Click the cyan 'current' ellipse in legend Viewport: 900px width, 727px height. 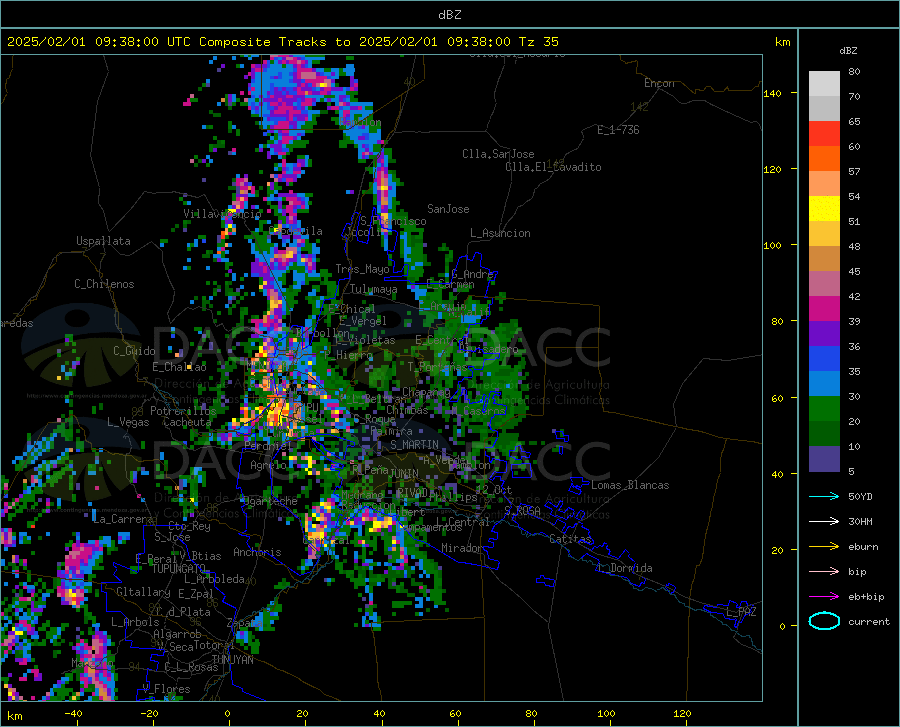824,621
